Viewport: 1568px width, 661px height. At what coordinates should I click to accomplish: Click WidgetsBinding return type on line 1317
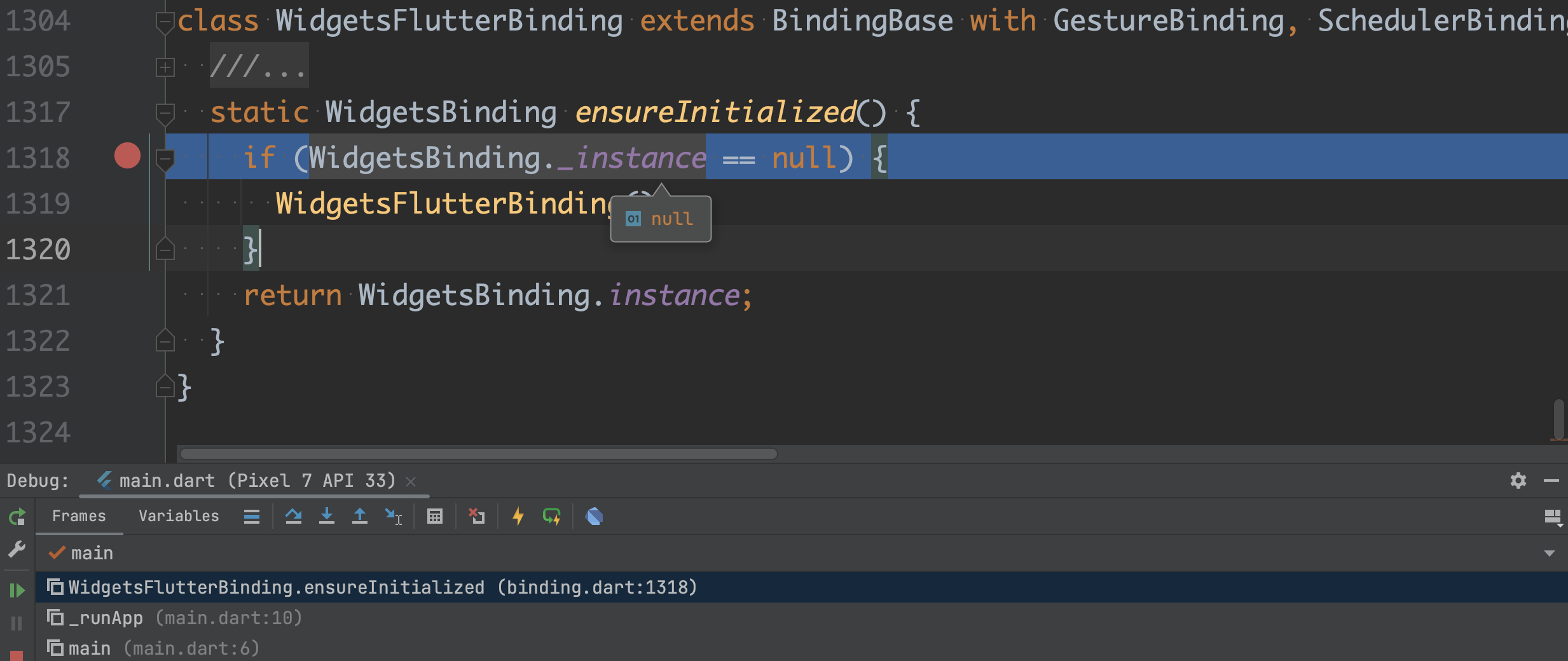pos(441,112)
